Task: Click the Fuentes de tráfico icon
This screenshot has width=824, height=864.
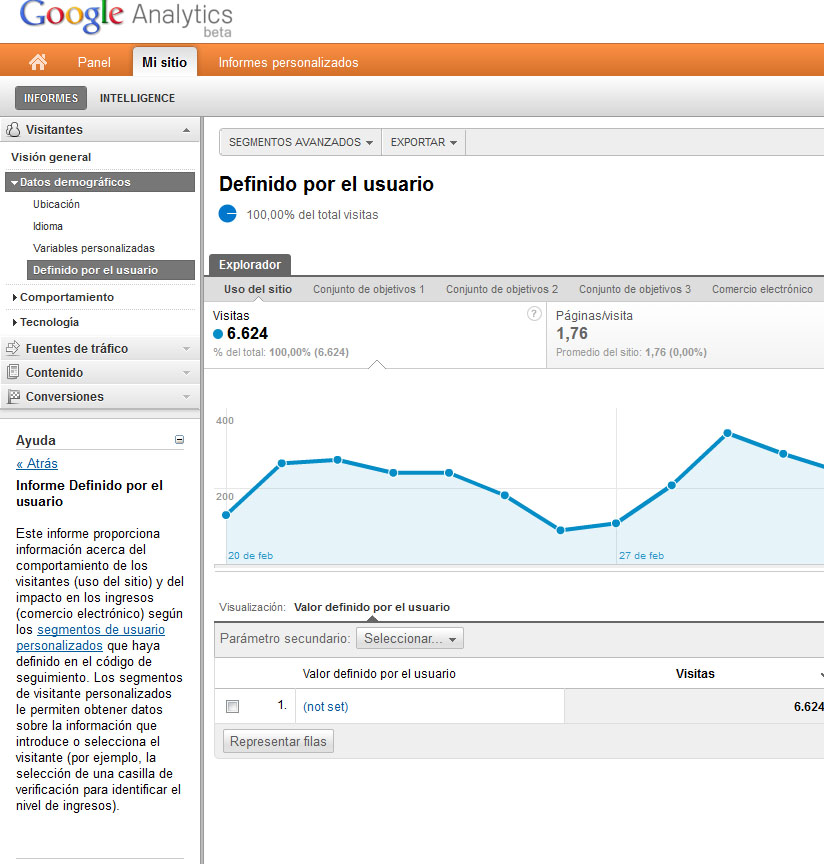Action: pyautogui.click(x=13, y=349)
